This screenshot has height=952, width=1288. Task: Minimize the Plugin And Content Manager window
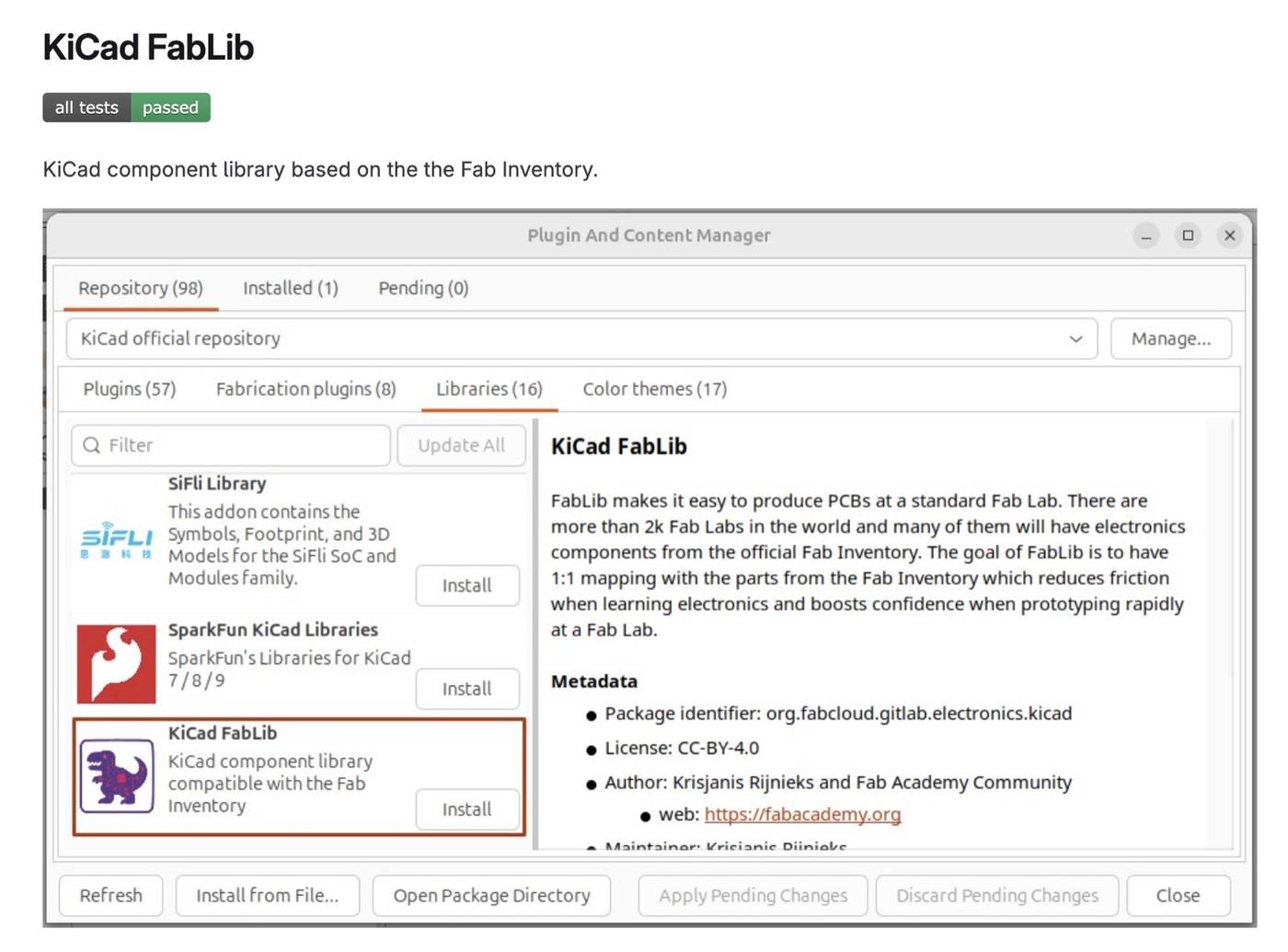pyautogui.click(x=1145, y=235)
